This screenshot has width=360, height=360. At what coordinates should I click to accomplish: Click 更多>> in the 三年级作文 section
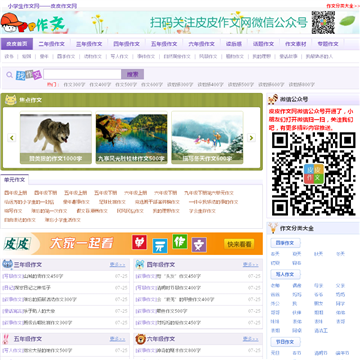[118, 265]
